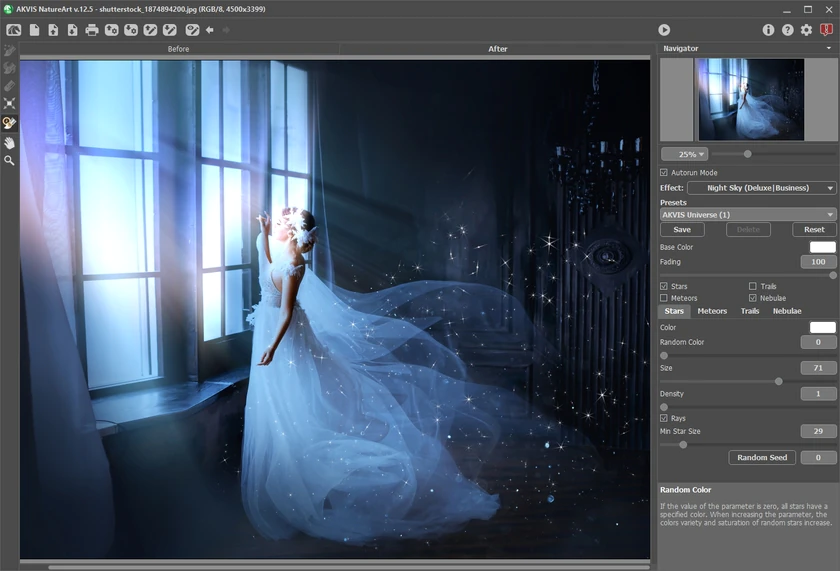The width and height of the screenshot is (840, 571).
Task: Print the image
Action: point(92,30)
